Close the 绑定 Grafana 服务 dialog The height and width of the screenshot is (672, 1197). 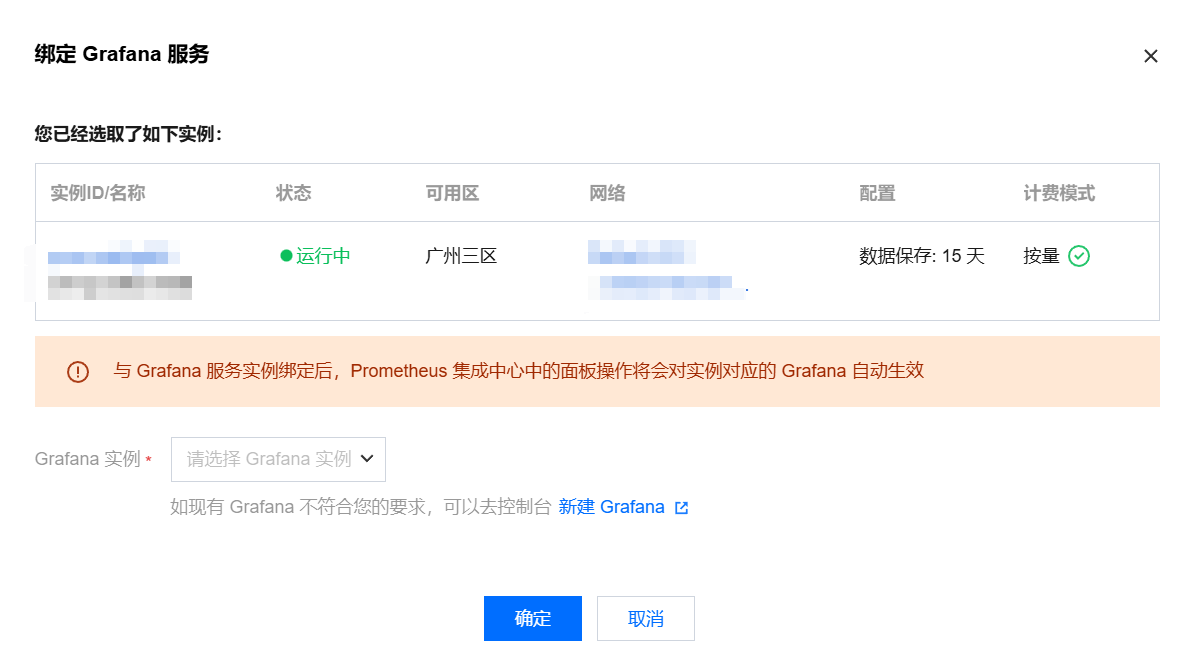pos(1150,56)
